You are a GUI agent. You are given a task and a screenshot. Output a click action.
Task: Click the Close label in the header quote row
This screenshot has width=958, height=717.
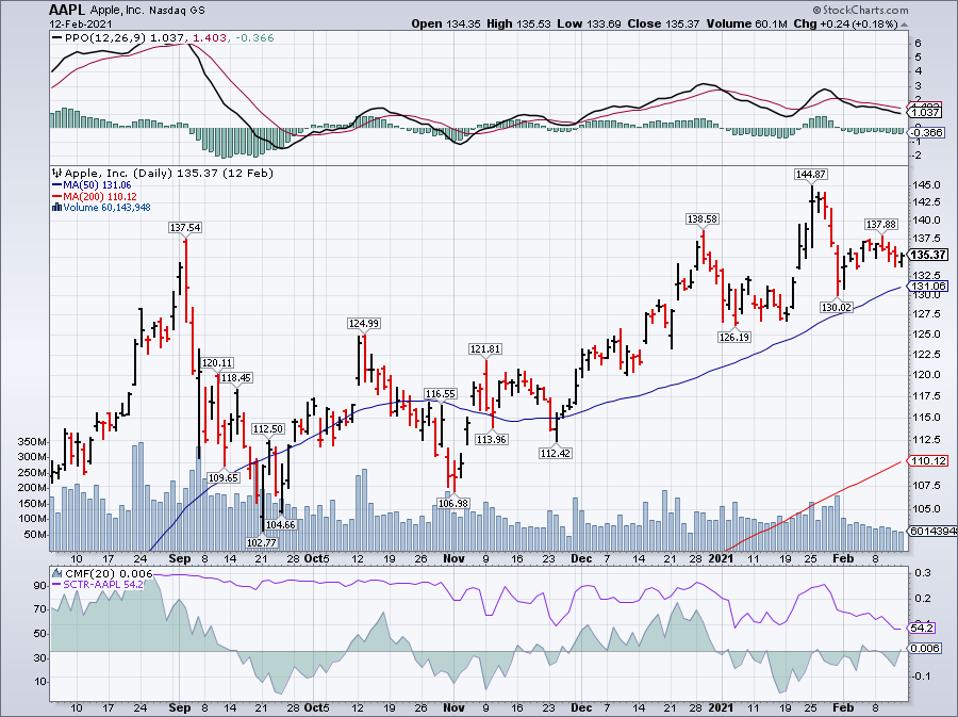click(644, 24)
